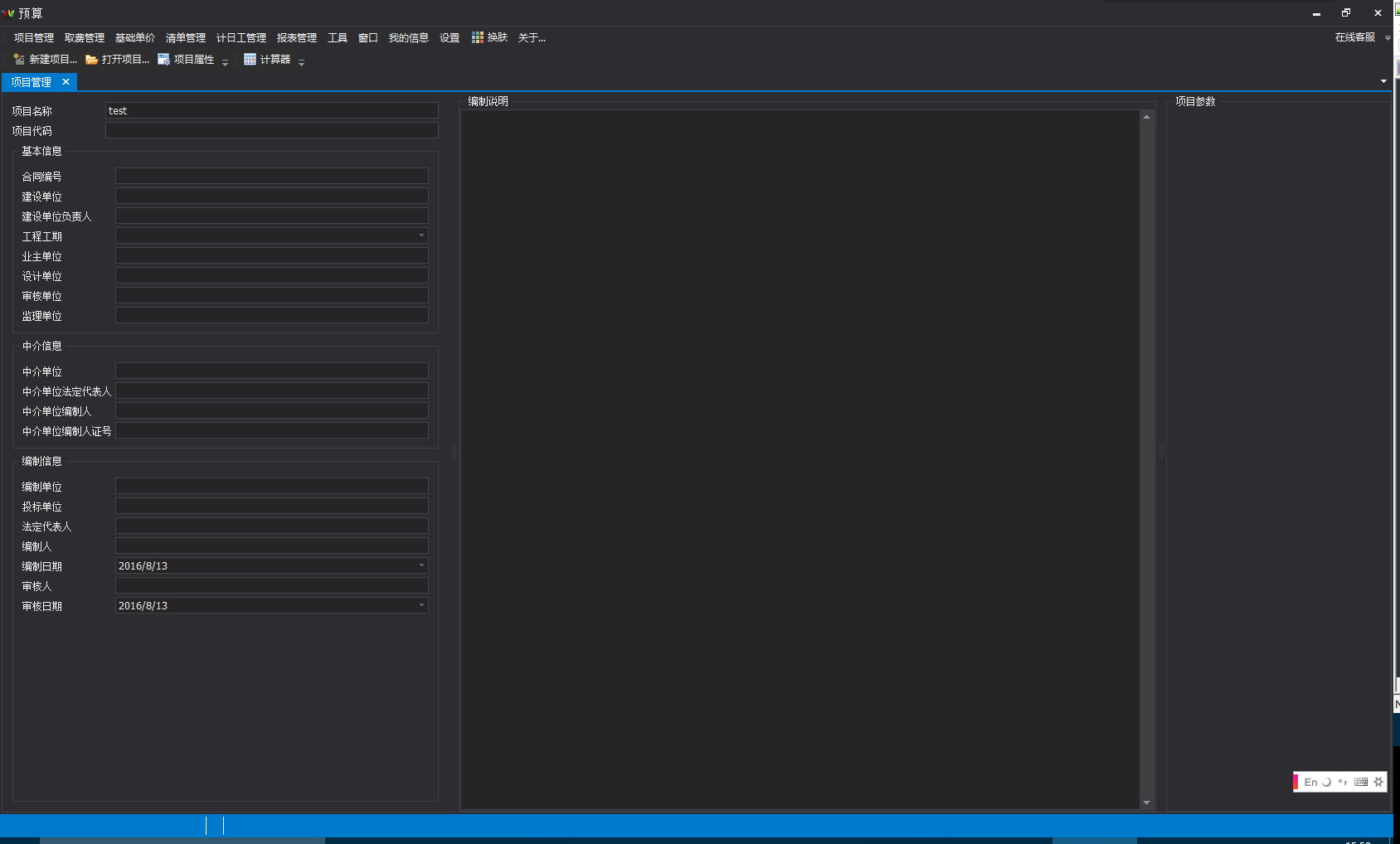The image size is (1400, 844).
Task: Click the 新建项目 toolbar icon
Action: (x=19, y=60)
